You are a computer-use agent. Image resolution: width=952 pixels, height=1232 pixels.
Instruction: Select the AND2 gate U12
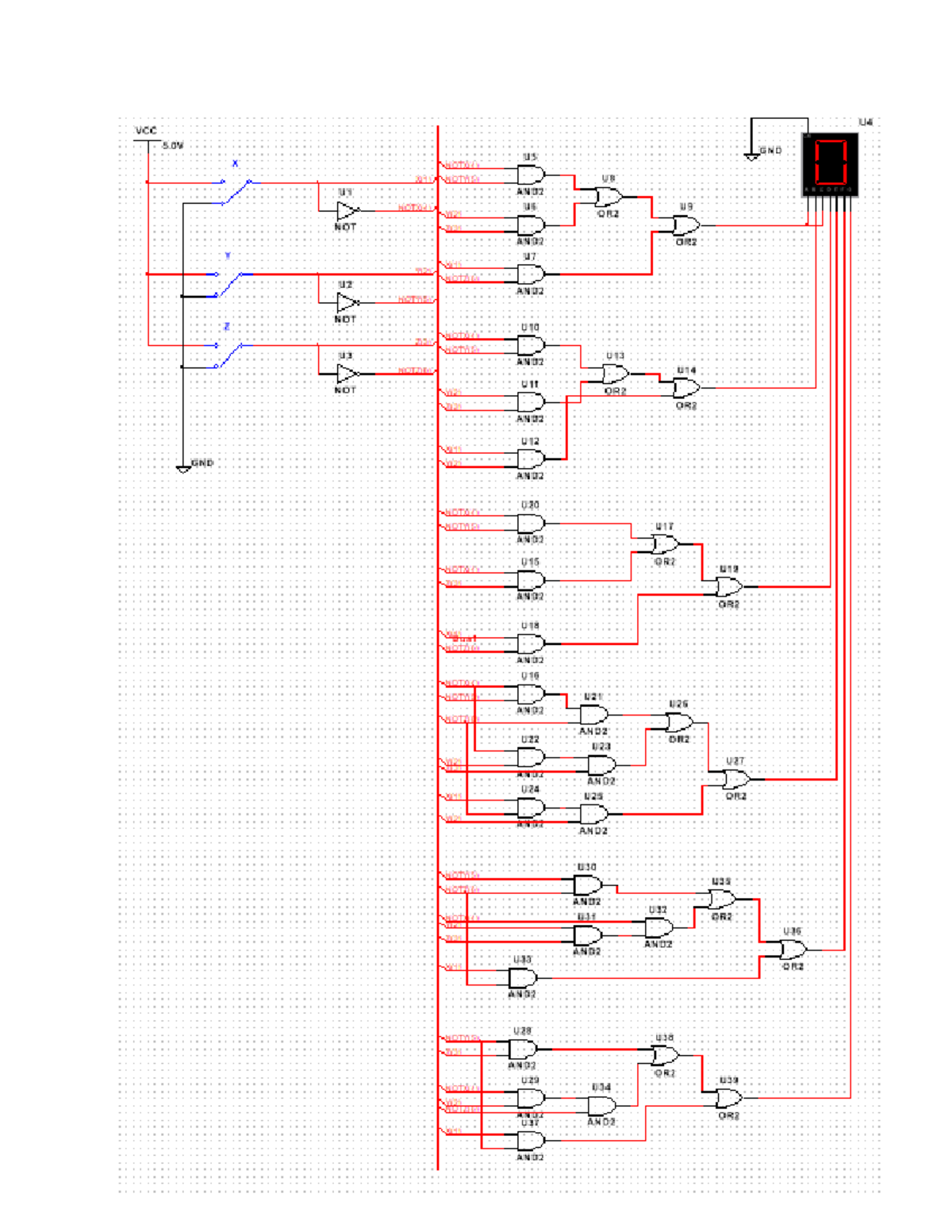pos(530,459)
